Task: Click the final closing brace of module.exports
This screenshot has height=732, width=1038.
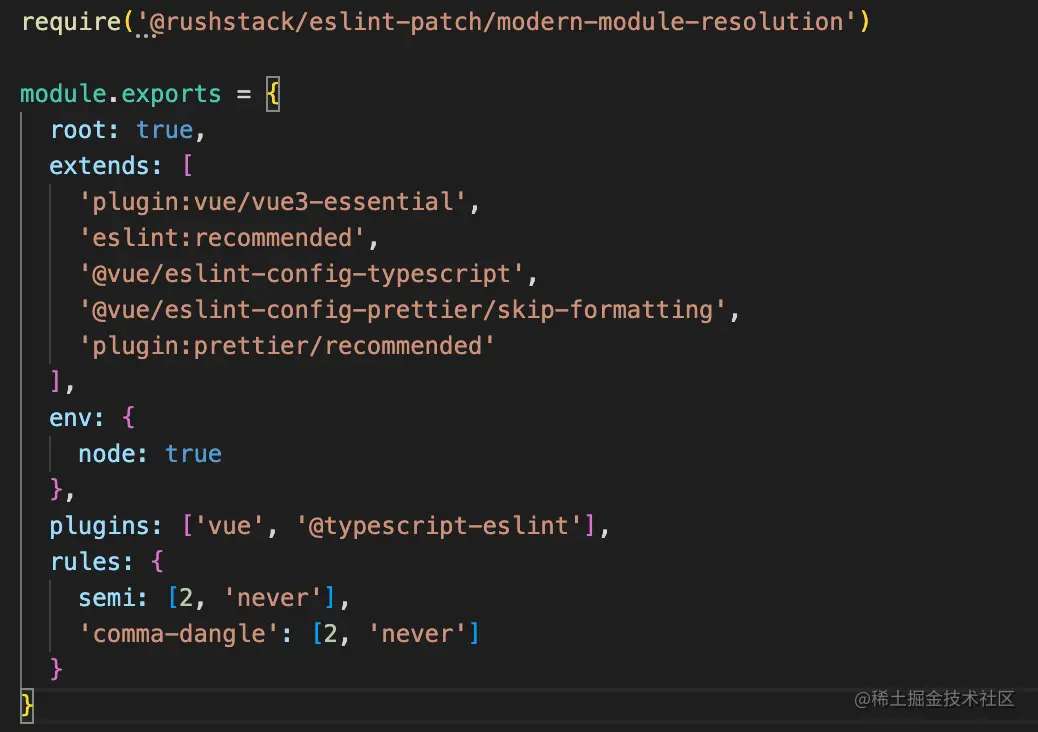Action: pos(26,706)
